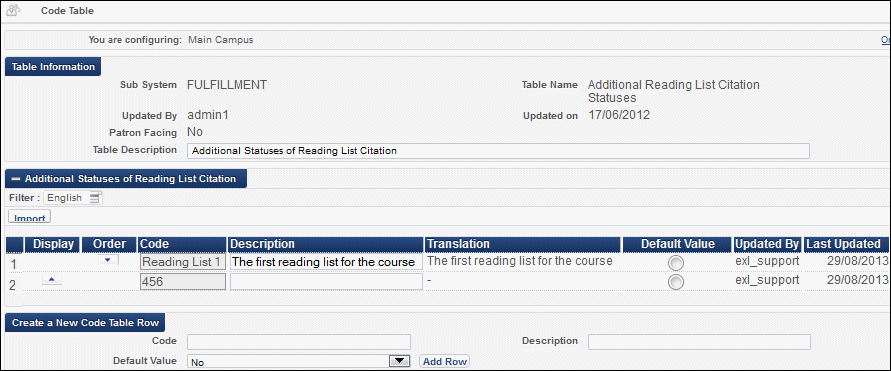This screenshot has width=891, height=371.
Task: Click the new row Code input field
Action: 299,341
